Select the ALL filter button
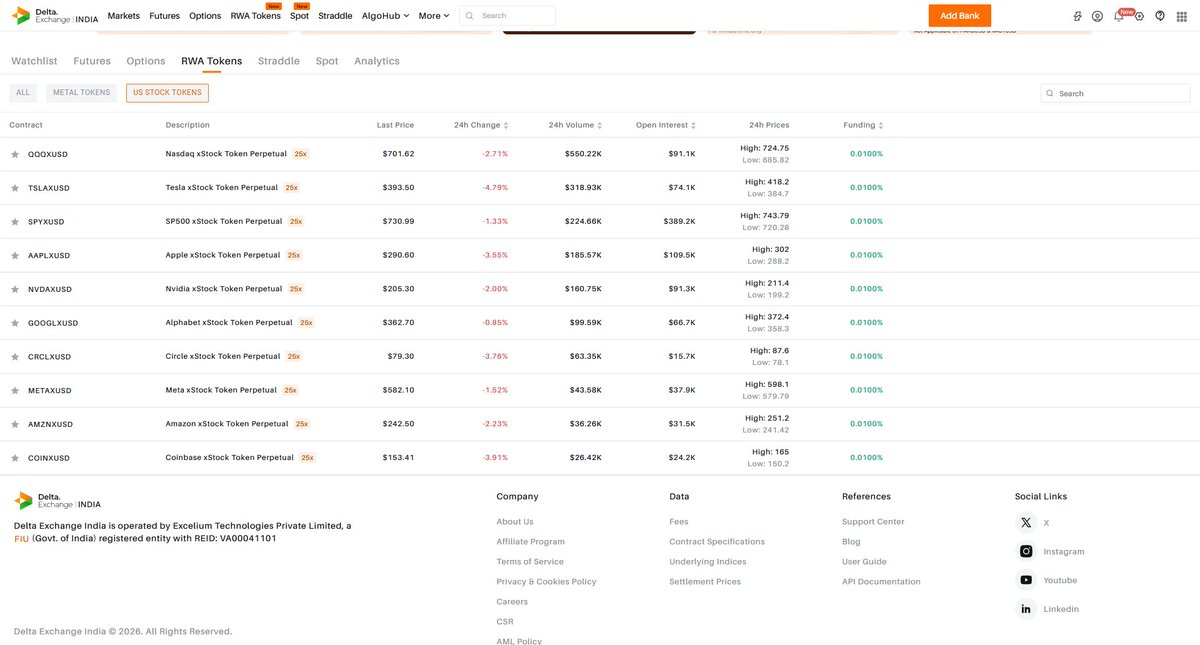This screenshot has width=1200, height=645. (23, 93)
